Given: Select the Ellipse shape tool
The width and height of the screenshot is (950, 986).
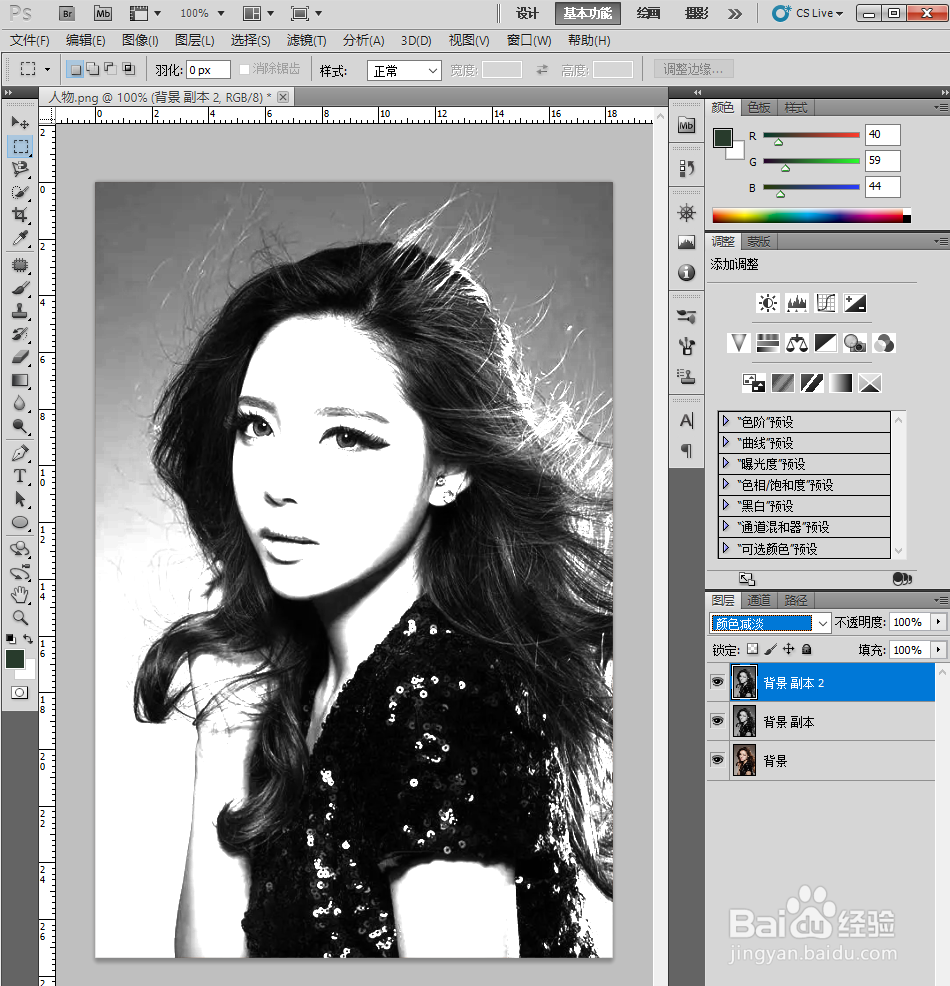Looking at the screenshot, I should point(20,522).
